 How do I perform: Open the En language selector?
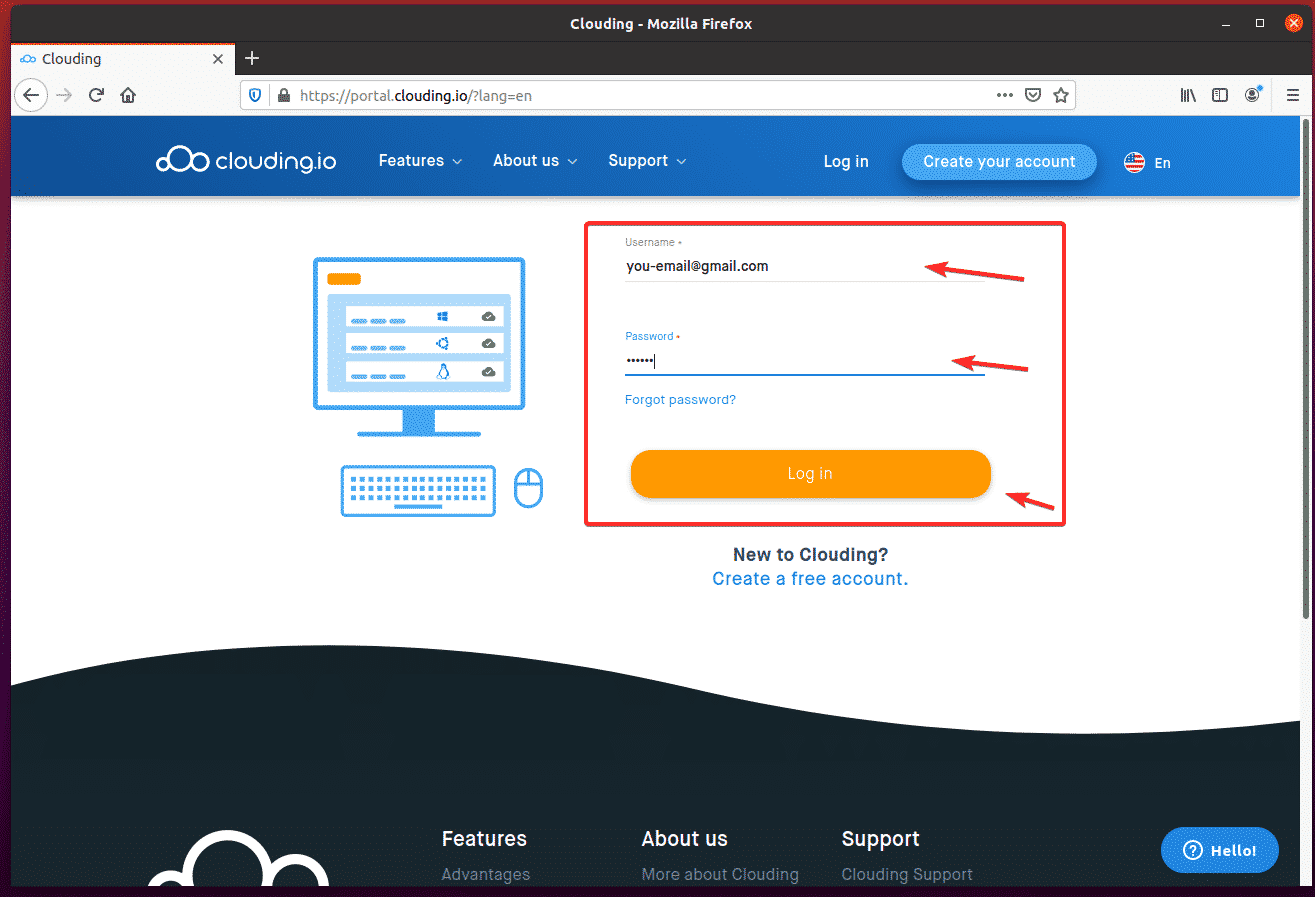[x=1147, y=162]
